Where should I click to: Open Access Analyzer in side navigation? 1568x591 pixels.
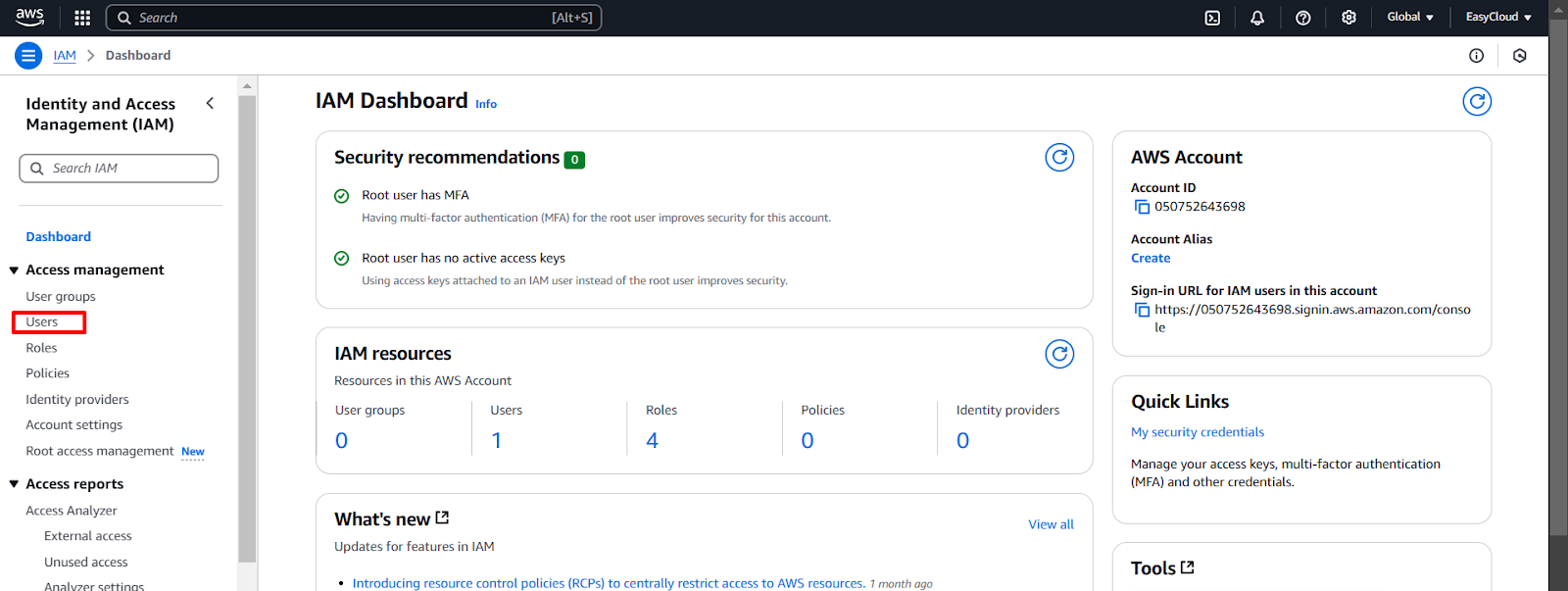pos(72,511)
